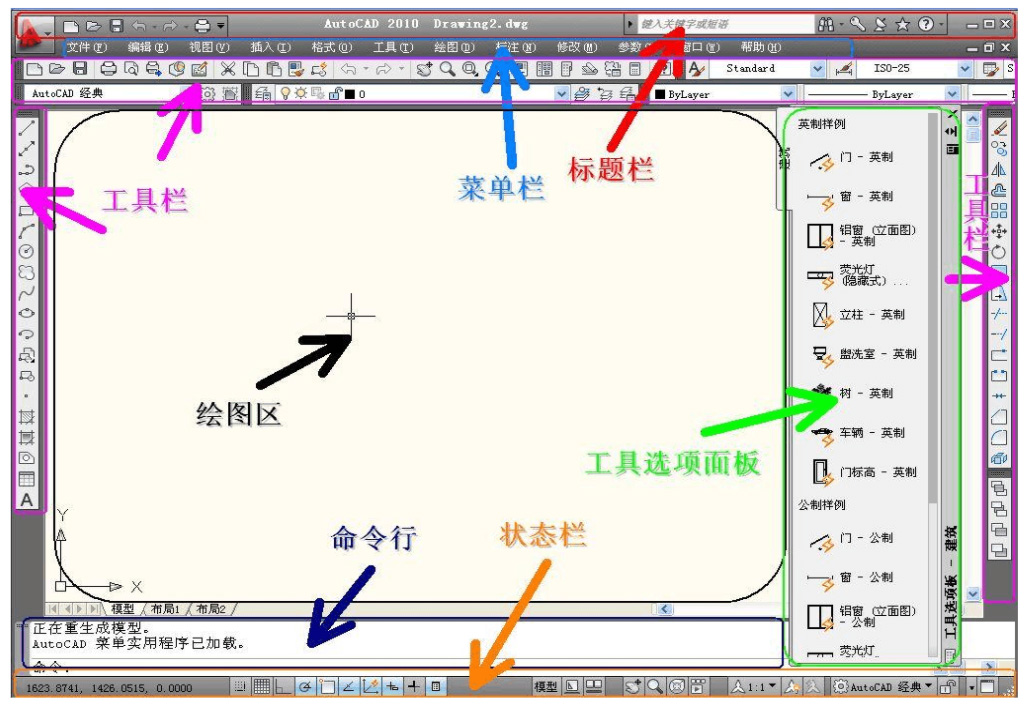
Task: Open the 视图 menu
Action: click(209, 47)
